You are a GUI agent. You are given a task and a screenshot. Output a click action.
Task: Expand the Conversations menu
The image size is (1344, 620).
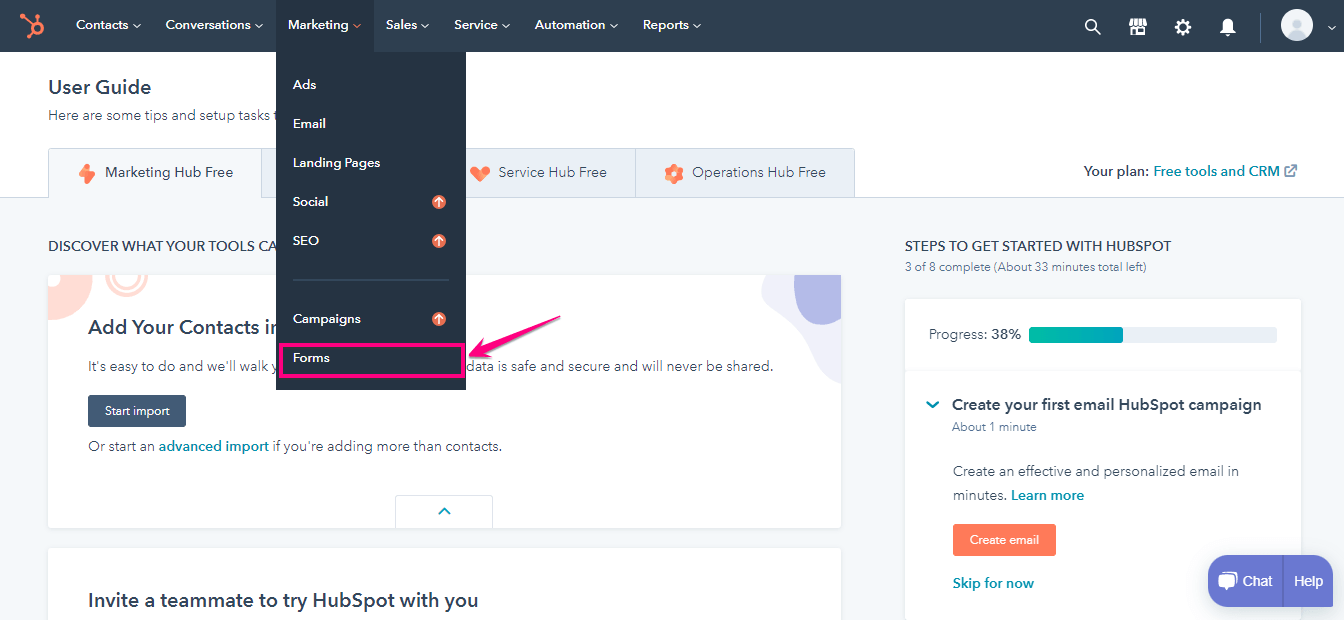point(214,25)
